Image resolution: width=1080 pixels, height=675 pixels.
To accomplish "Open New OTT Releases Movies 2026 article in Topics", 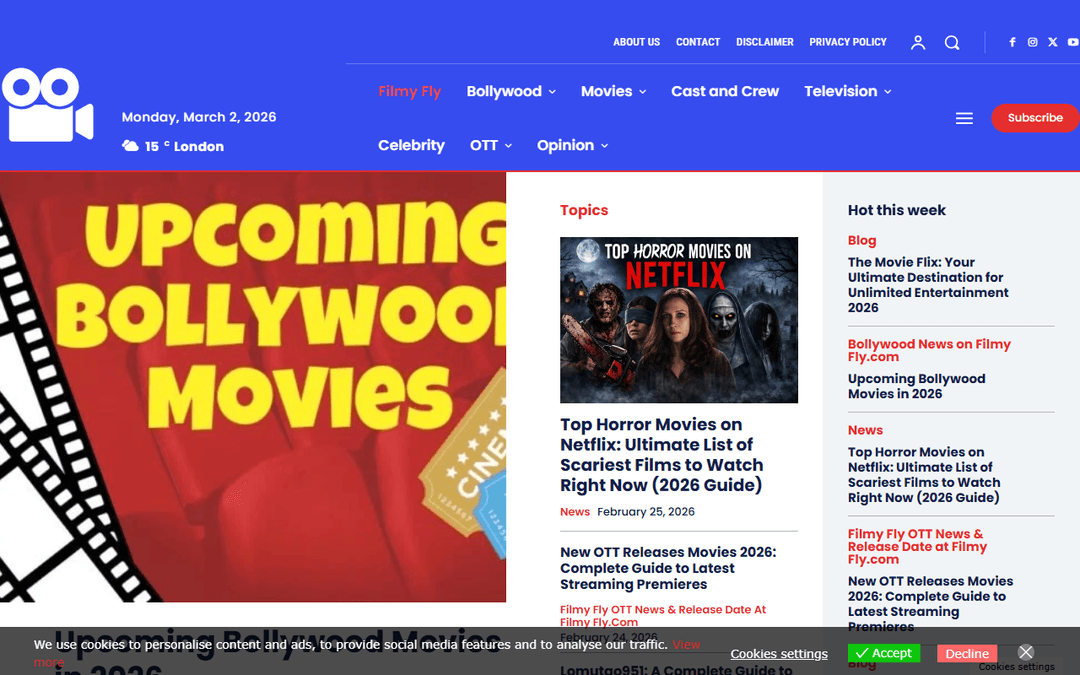I will [667, 568].
